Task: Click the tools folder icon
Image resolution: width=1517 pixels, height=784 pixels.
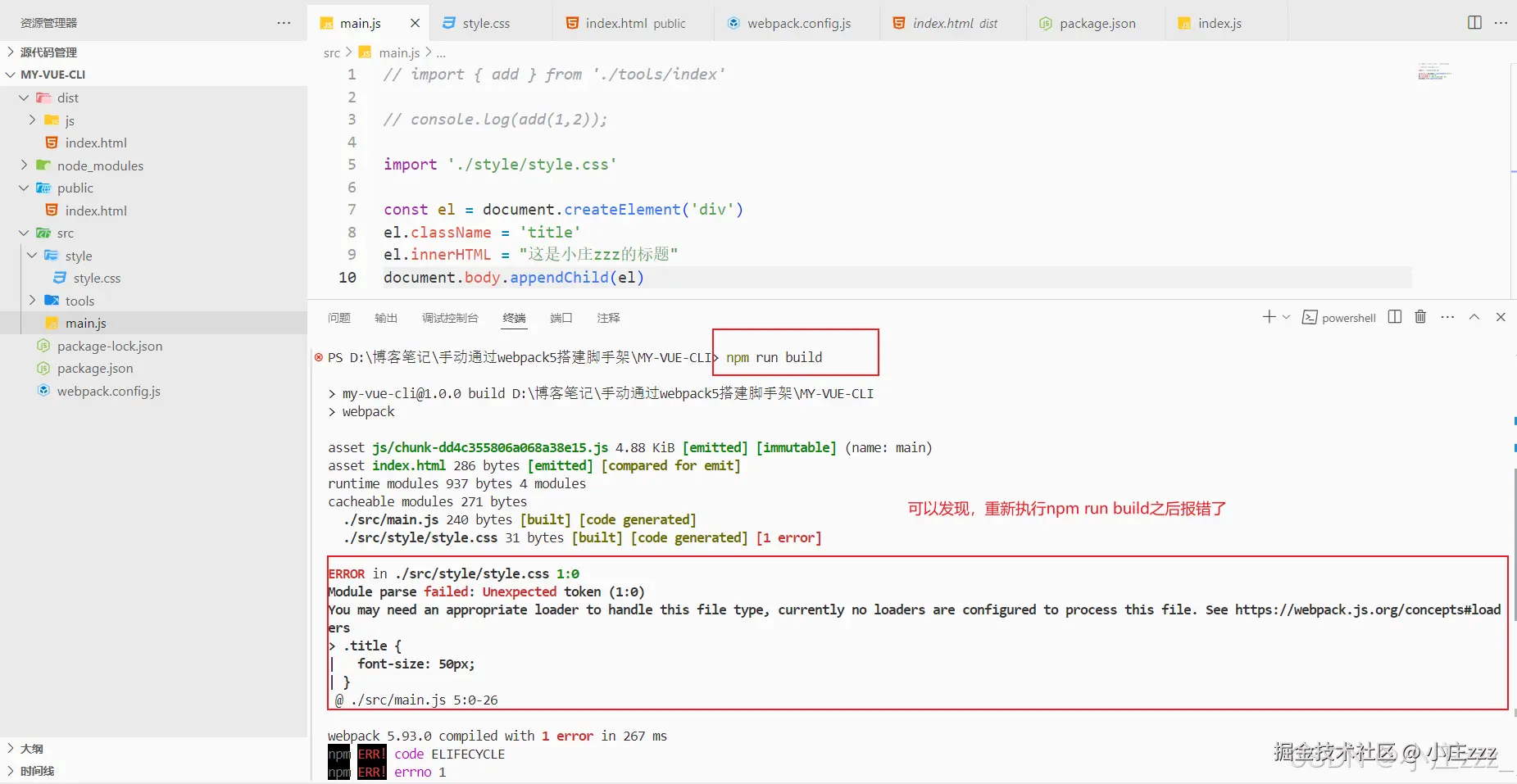Action: (x=52, y=301)
